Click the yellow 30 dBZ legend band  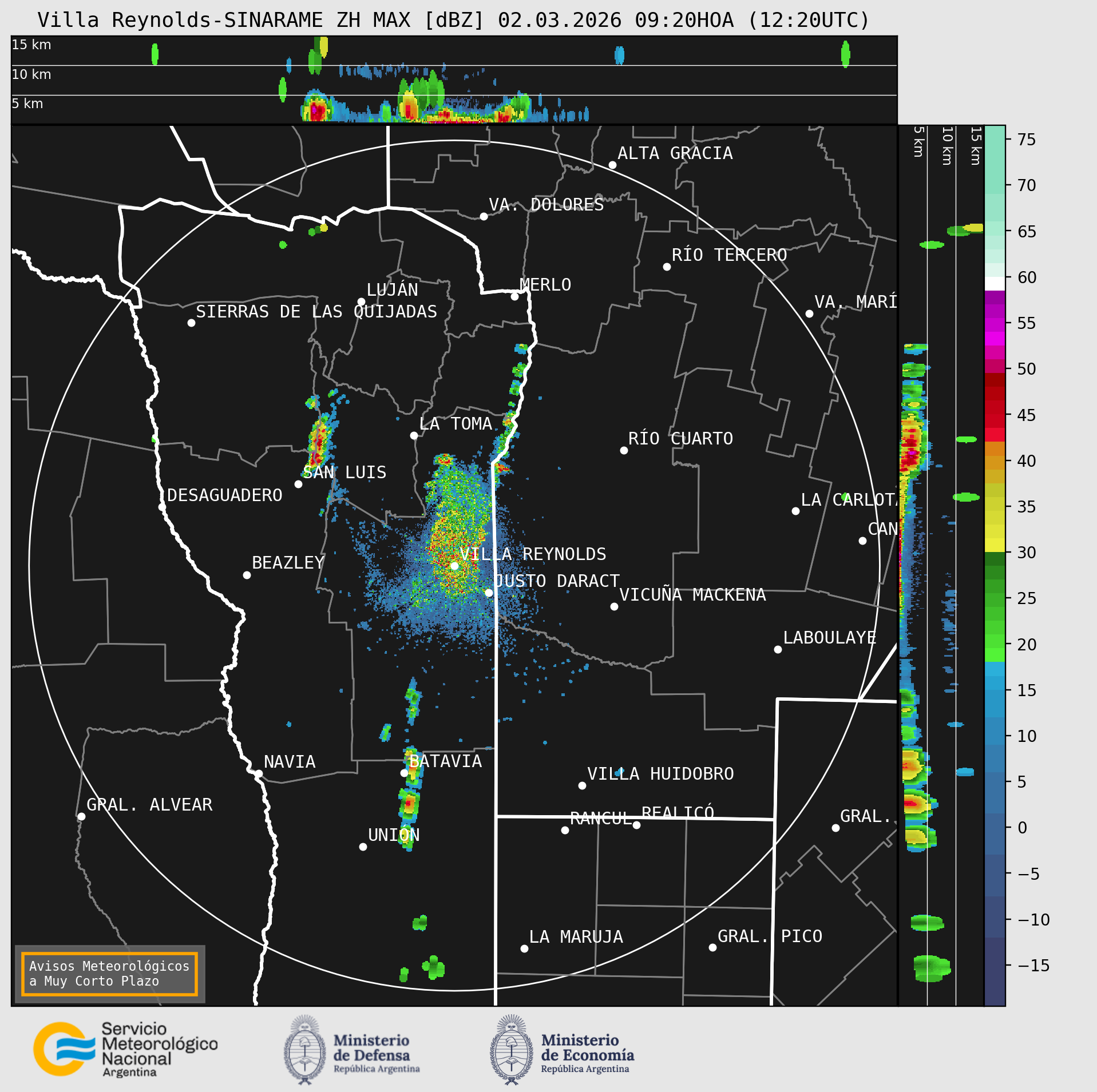tap(995, 545)
